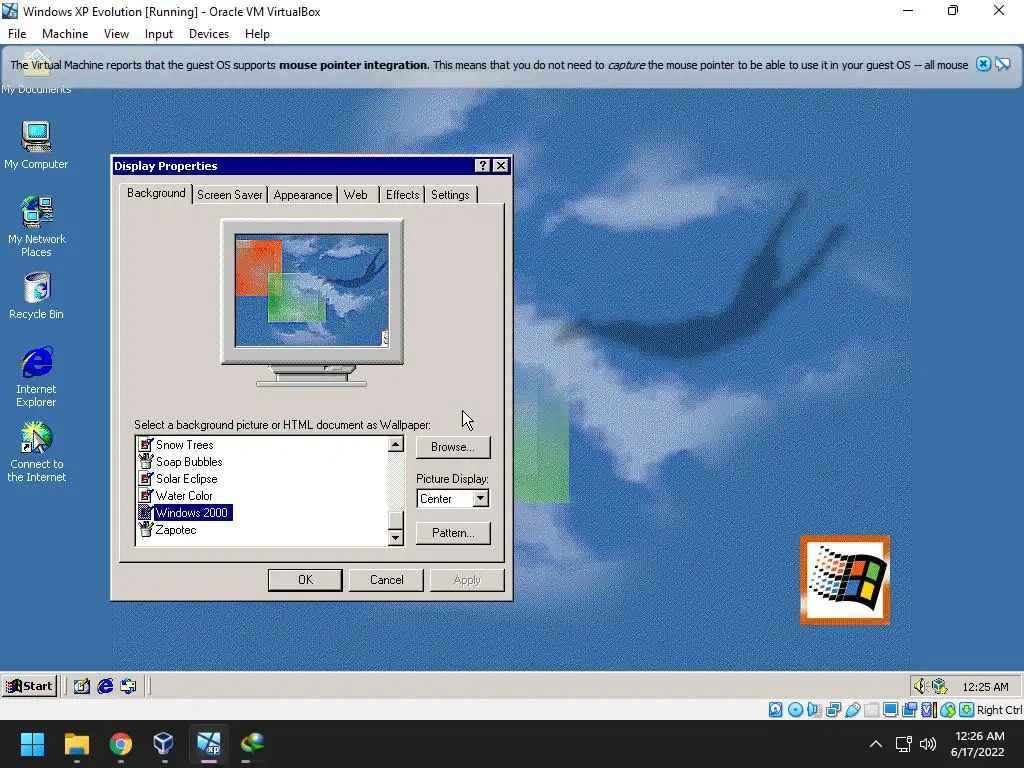Click VirtualBox recording status icon
This screenshot has height=768, width=1024.
909,710
